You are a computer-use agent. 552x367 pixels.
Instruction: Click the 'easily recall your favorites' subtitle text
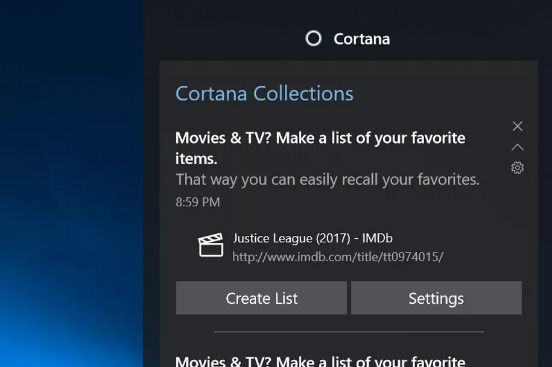(327, 180)
